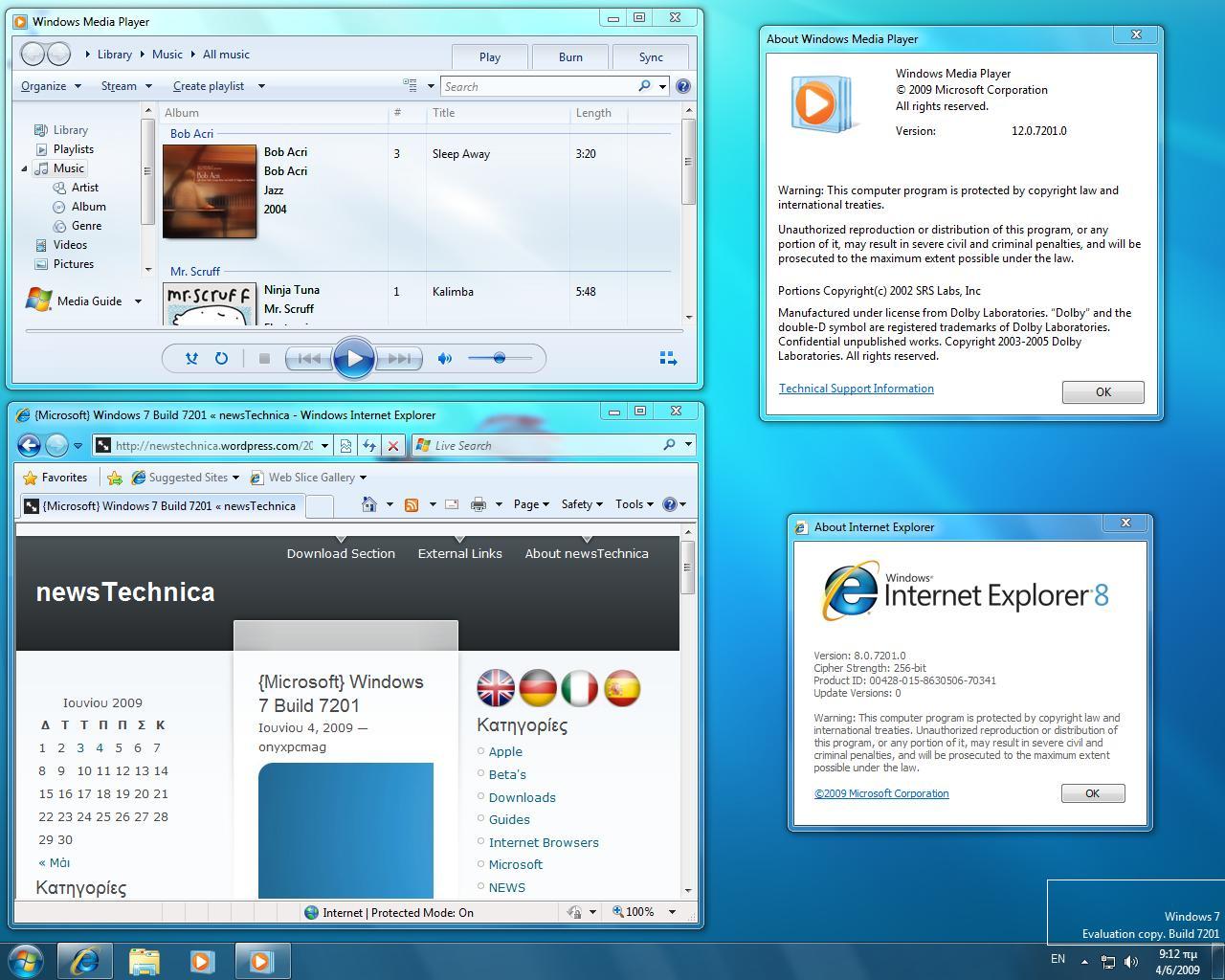Open the address bar history dropdown
The image size is (1225, 980).
click(x=324, y=445)
